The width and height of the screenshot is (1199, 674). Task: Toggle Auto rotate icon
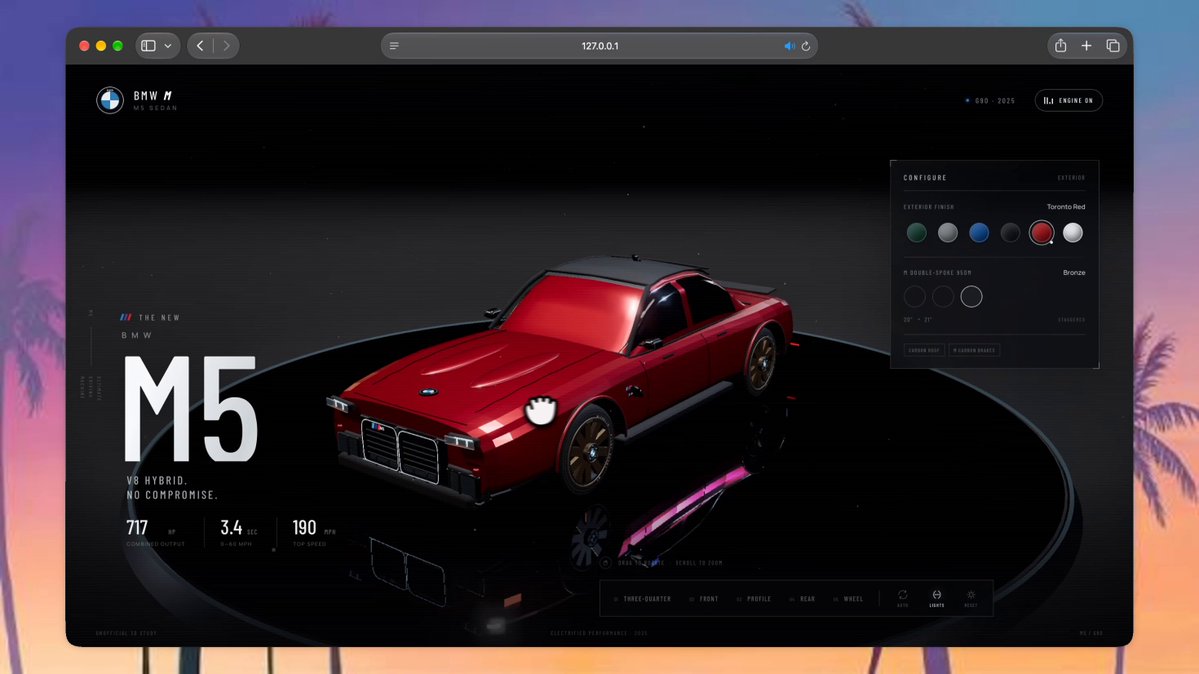(x=903, y=597)
